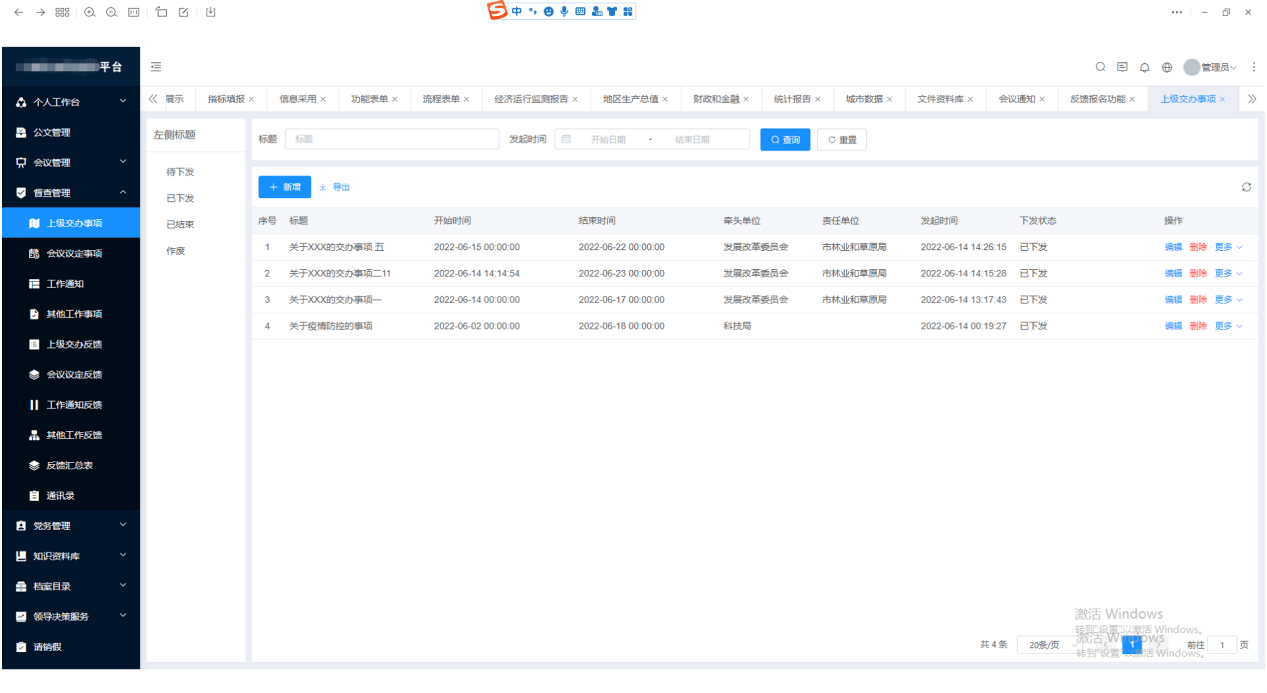Collapse the sidebar with the hamburger icon

point(156,67)
